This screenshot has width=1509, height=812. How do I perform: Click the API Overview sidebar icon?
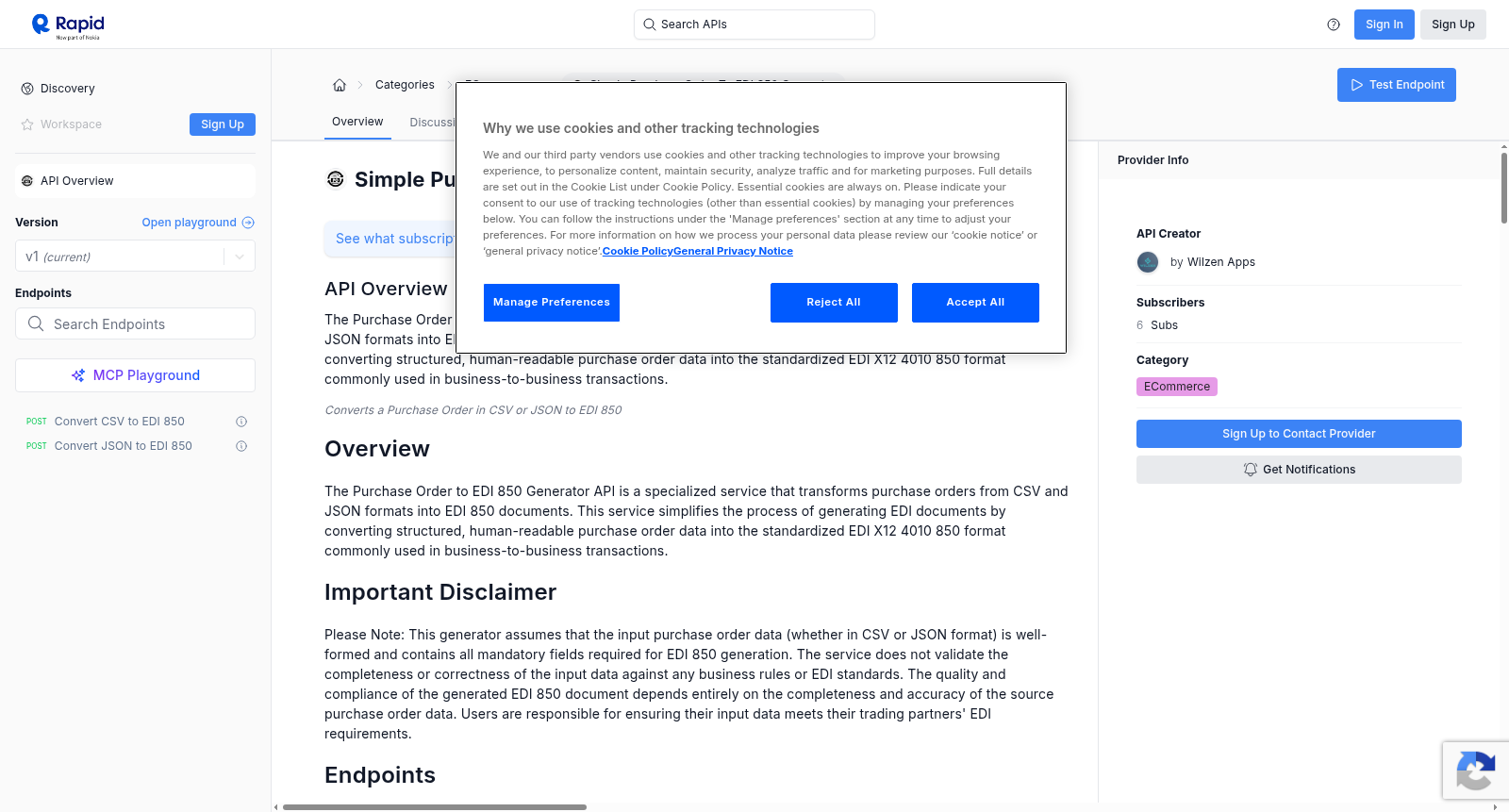tap(27, 181)
